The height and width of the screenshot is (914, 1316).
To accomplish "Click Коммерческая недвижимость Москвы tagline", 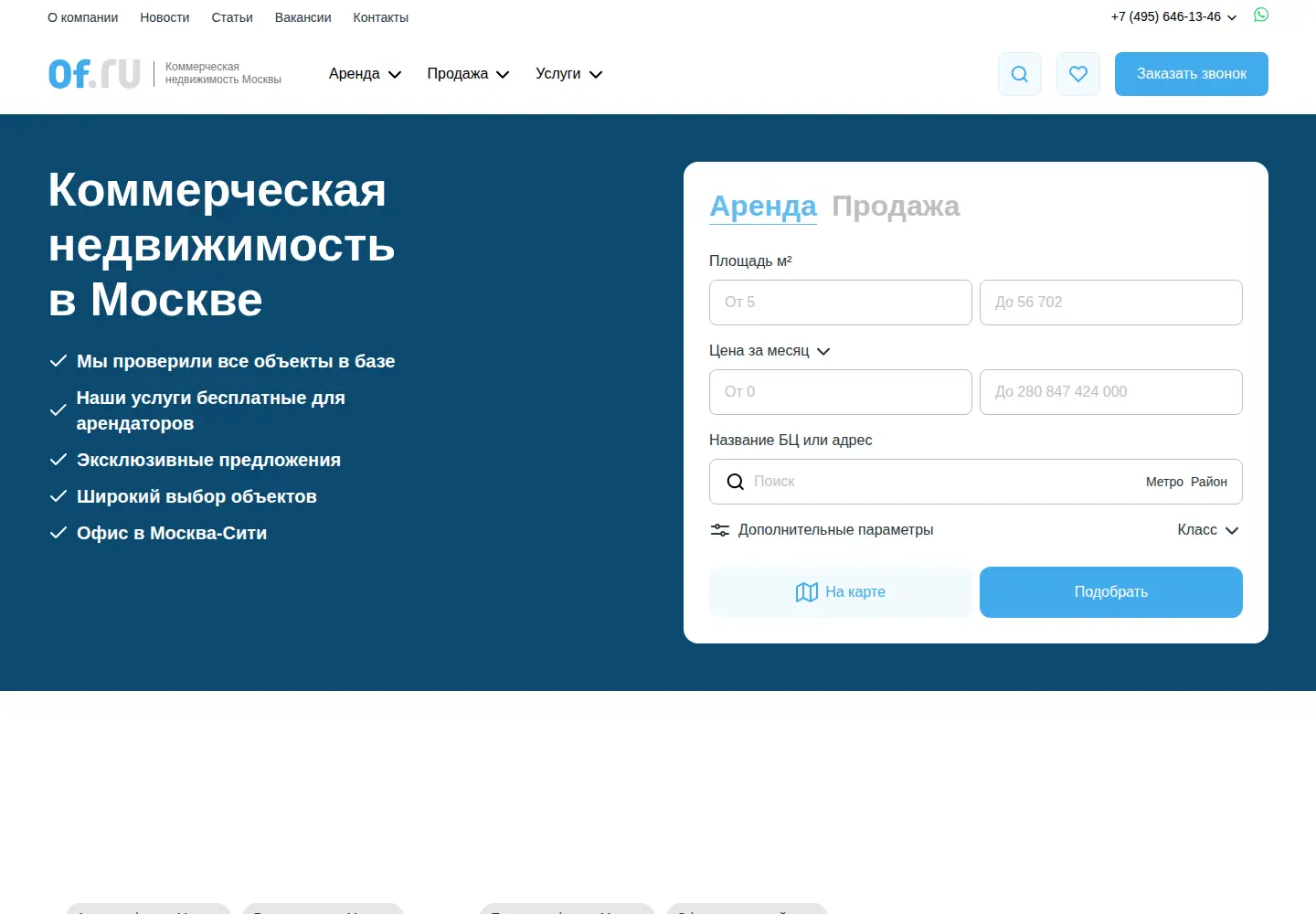I will tap(223, 73).
